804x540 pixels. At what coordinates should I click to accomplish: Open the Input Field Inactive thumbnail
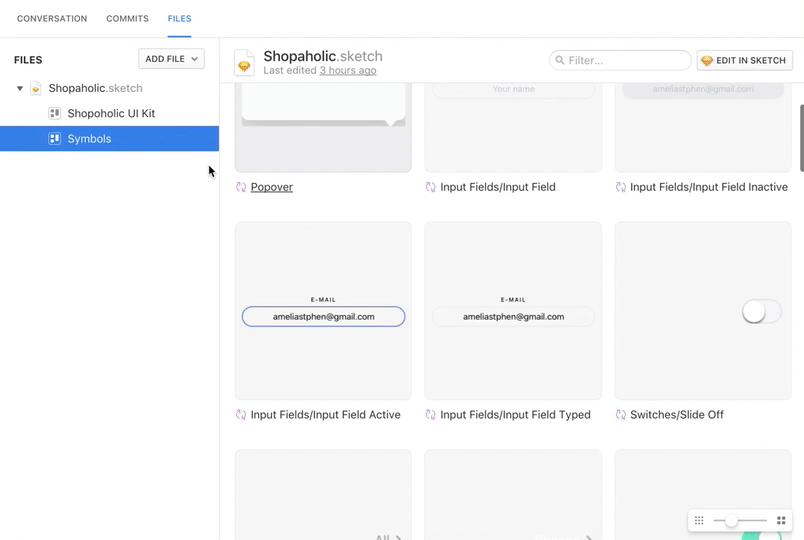click(x=703, y=127)
